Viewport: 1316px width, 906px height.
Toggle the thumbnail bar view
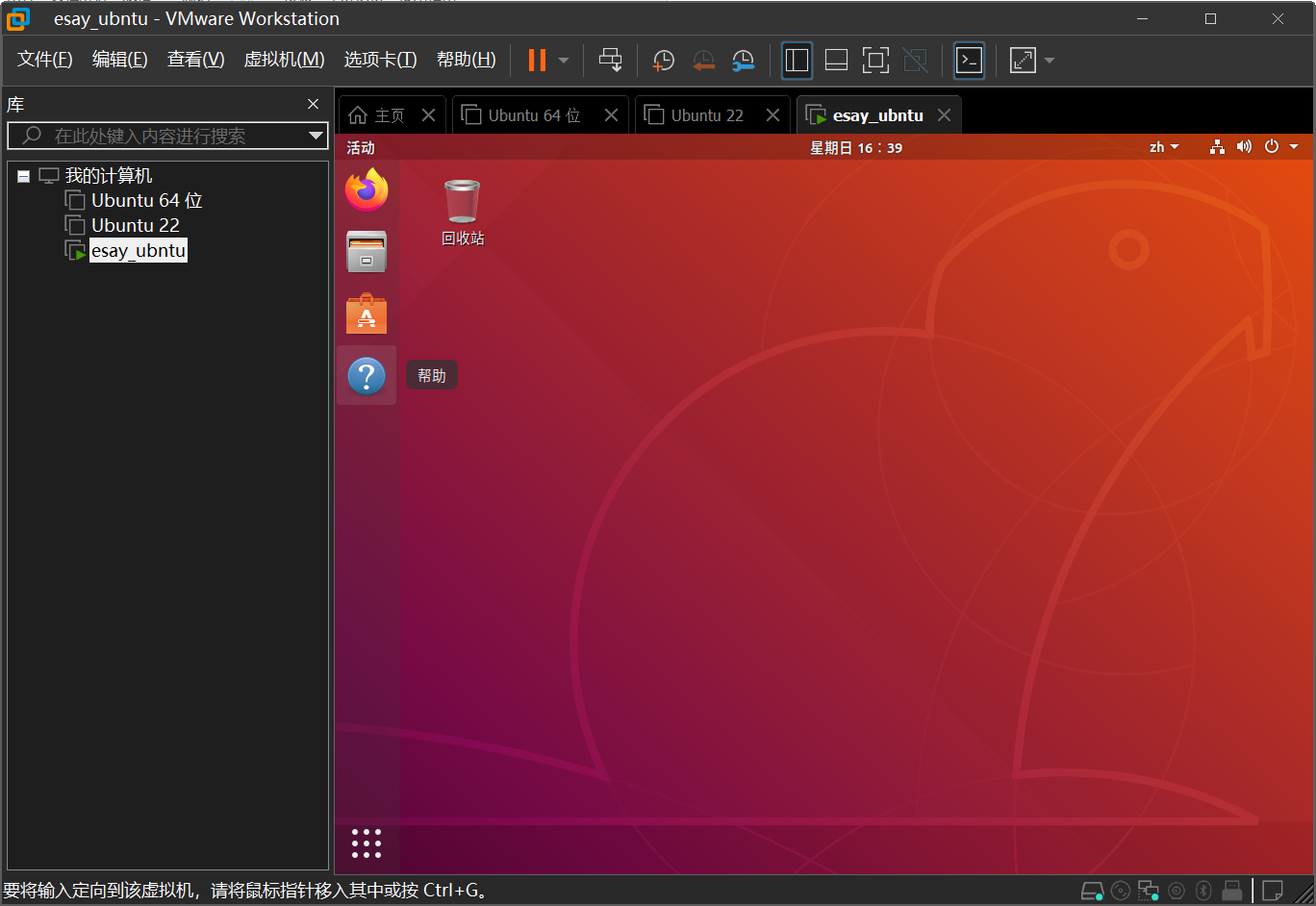tap(836, 61)
